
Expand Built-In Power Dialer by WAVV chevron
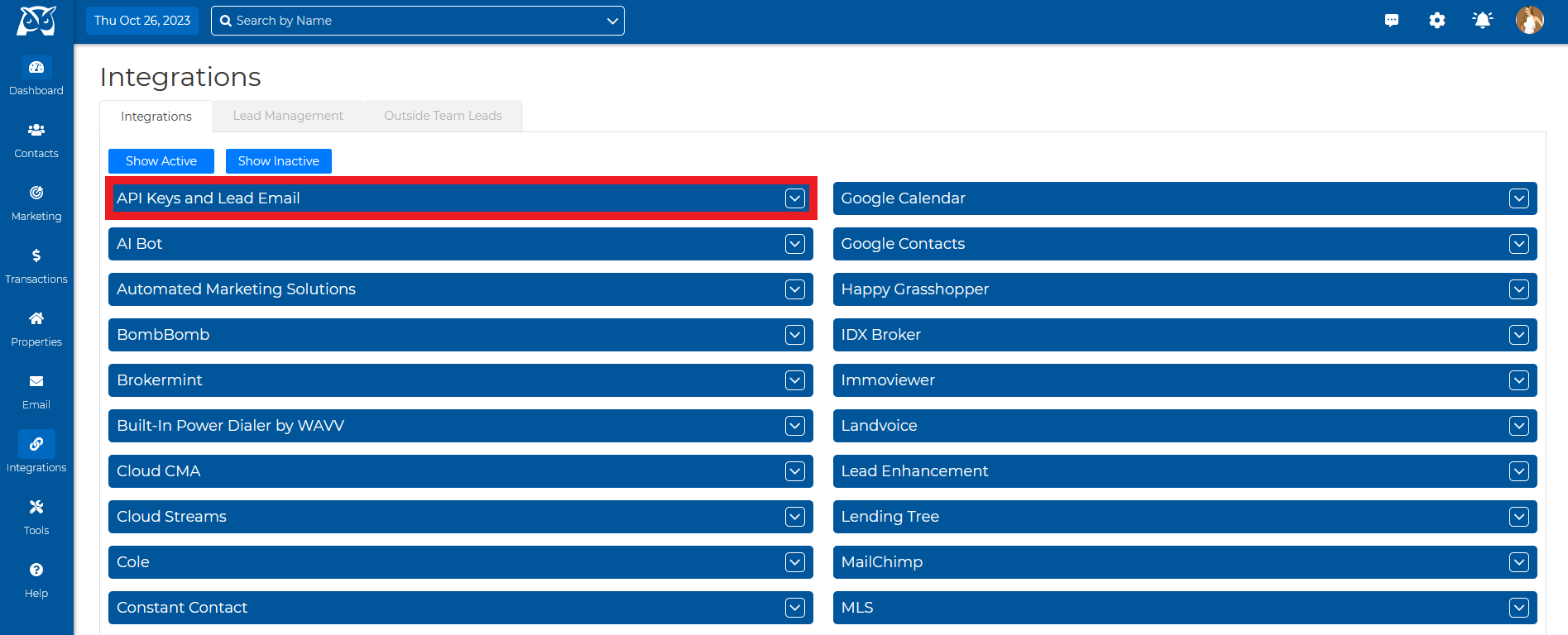[795, 426]
